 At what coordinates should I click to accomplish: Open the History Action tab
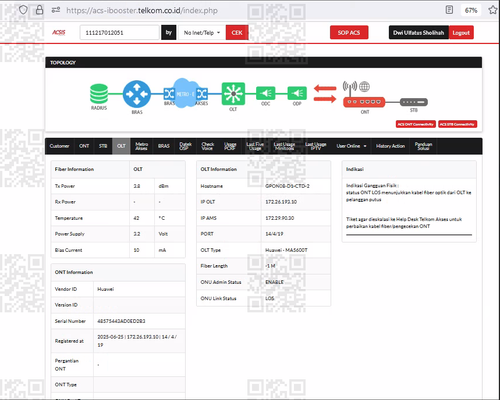[390, 146]
